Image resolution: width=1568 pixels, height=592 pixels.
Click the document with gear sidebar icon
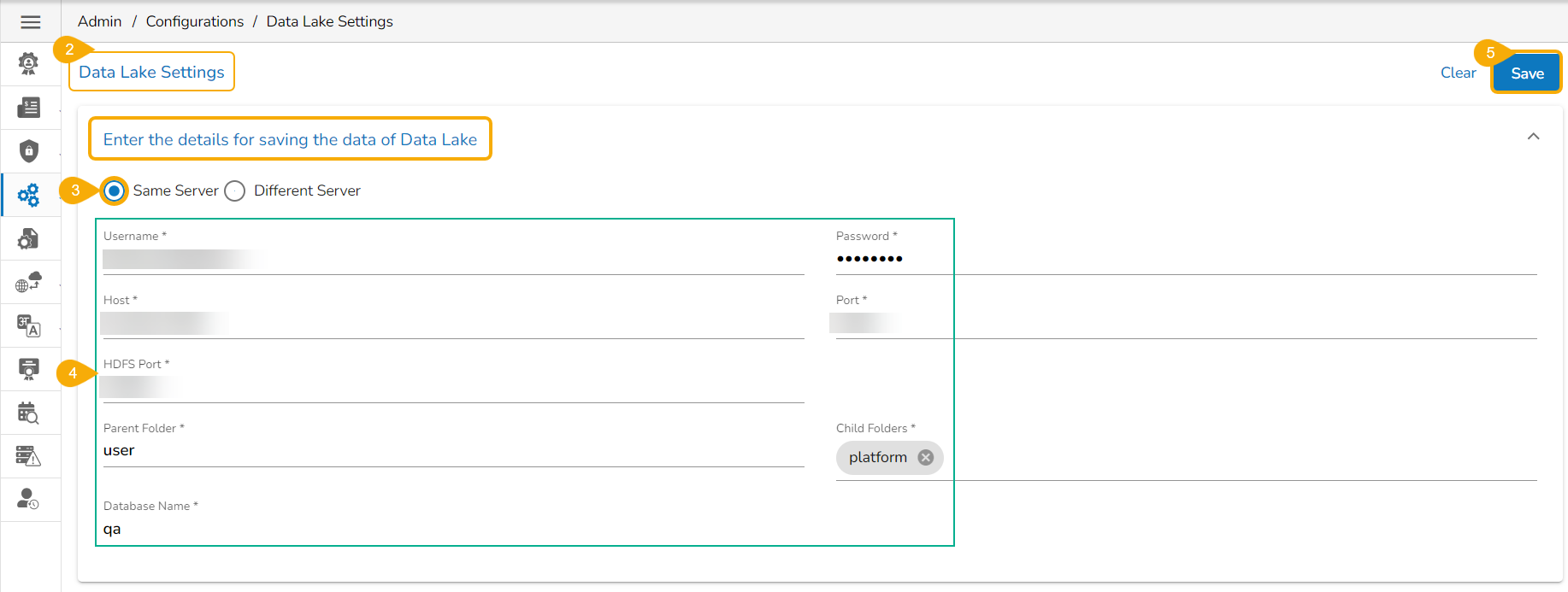tap(29, 239)
